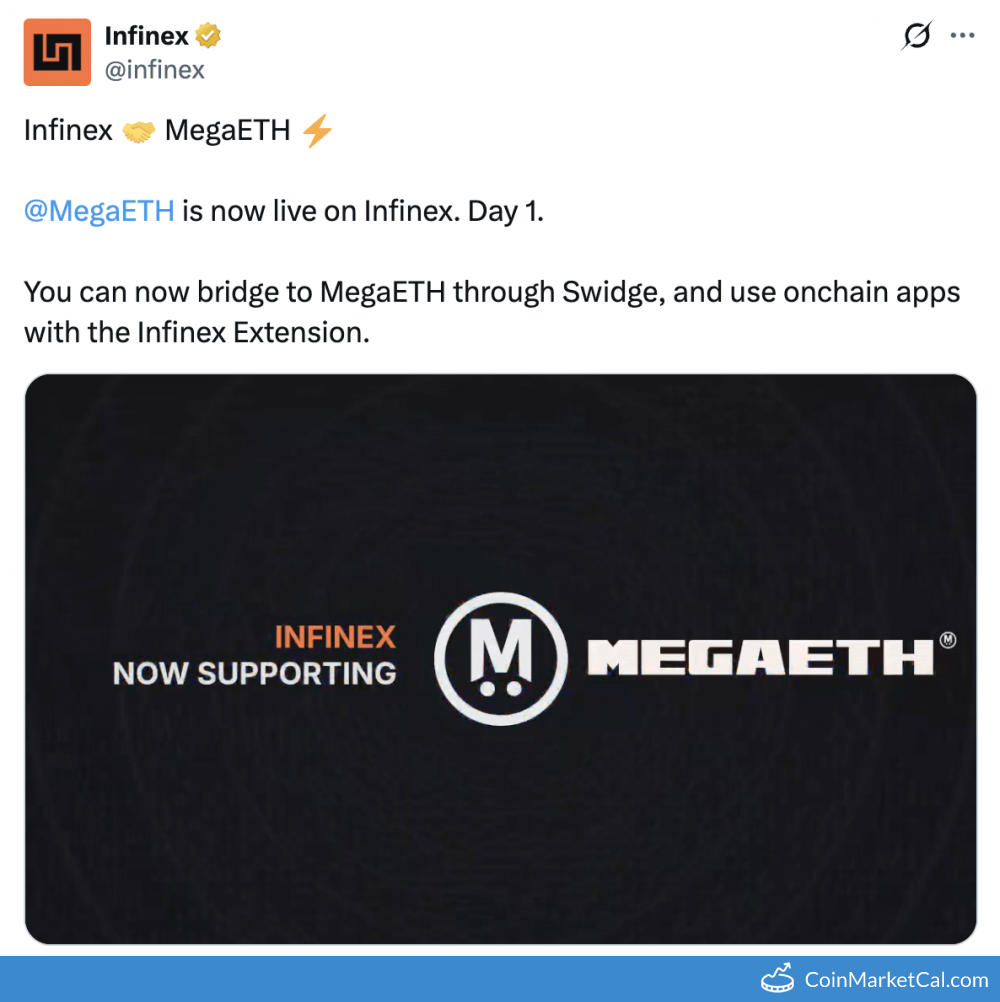Screen dimensions: 1000x1002
Task: Open the three-dot more options menu
Action: 962,36
